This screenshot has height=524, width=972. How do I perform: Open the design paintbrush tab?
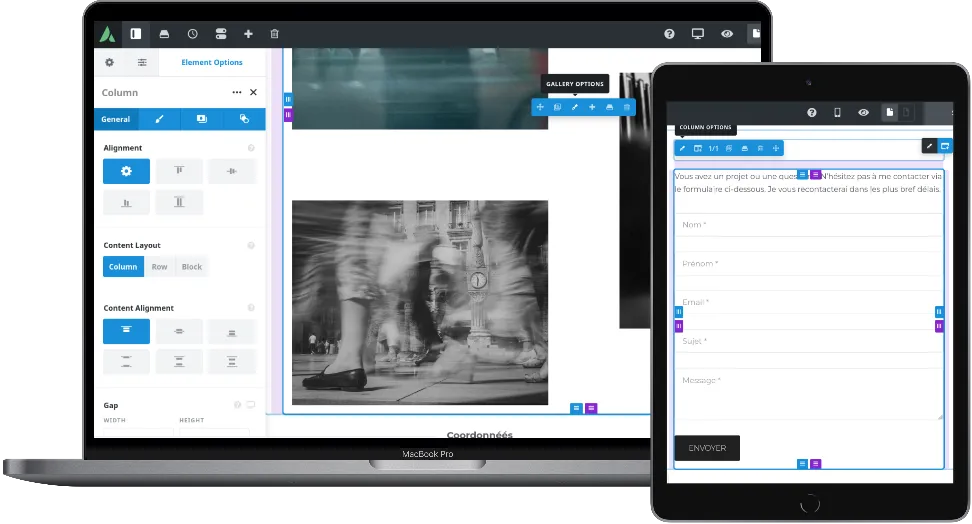click(159, 119)
